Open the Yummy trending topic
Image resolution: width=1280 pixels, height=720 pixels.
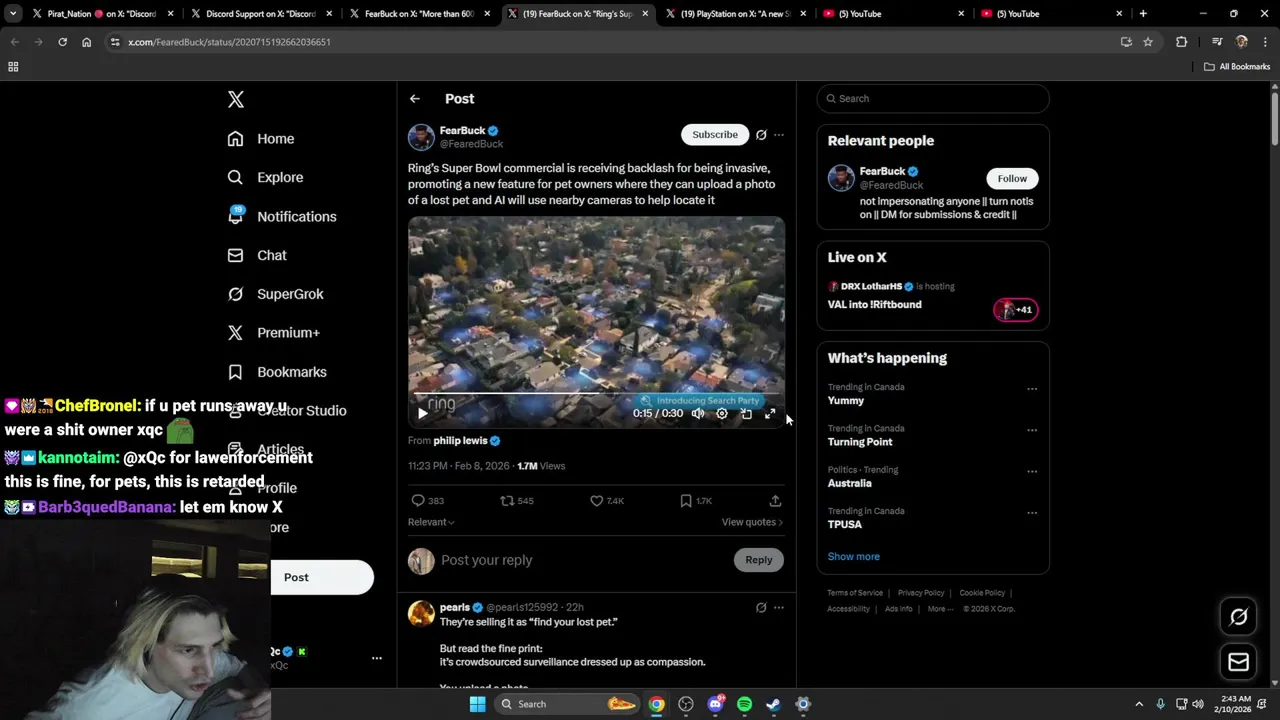[846, 401]
